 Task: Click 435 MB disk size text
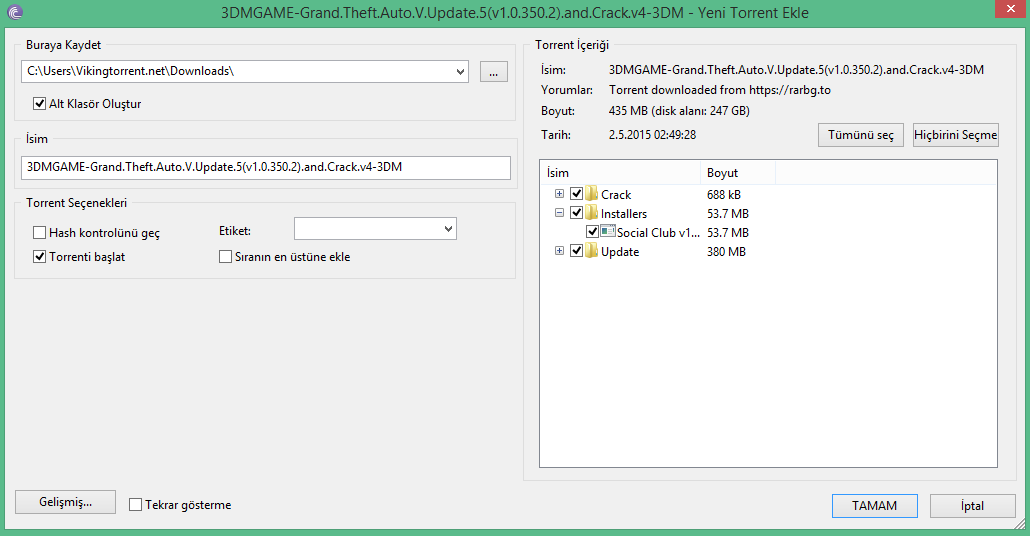[679, 110]
